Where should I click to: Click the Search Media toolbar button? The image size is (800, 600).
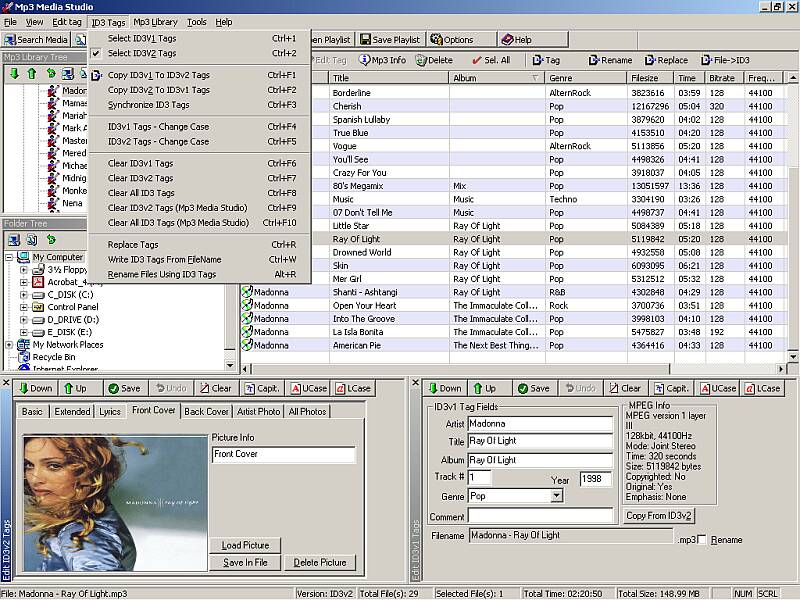[37, 40]
